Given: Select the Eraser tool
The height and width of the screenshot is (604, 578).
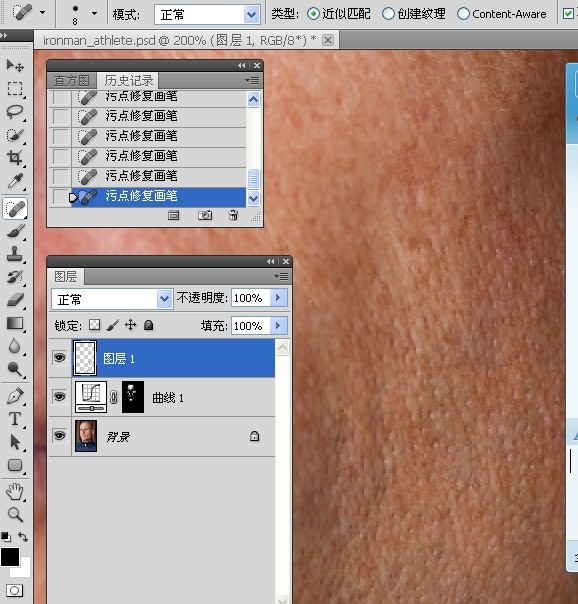Looking at the screenshot, I should coord(15,300).
